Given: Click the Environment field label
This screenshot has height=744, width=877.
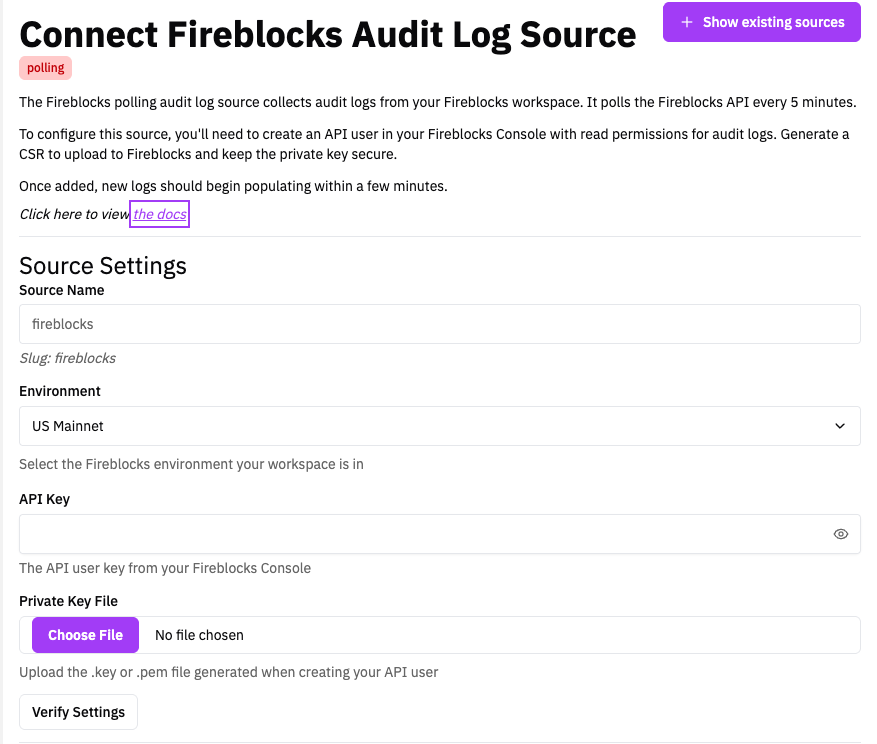Looking at the screenshot, I should click(60, 391).
